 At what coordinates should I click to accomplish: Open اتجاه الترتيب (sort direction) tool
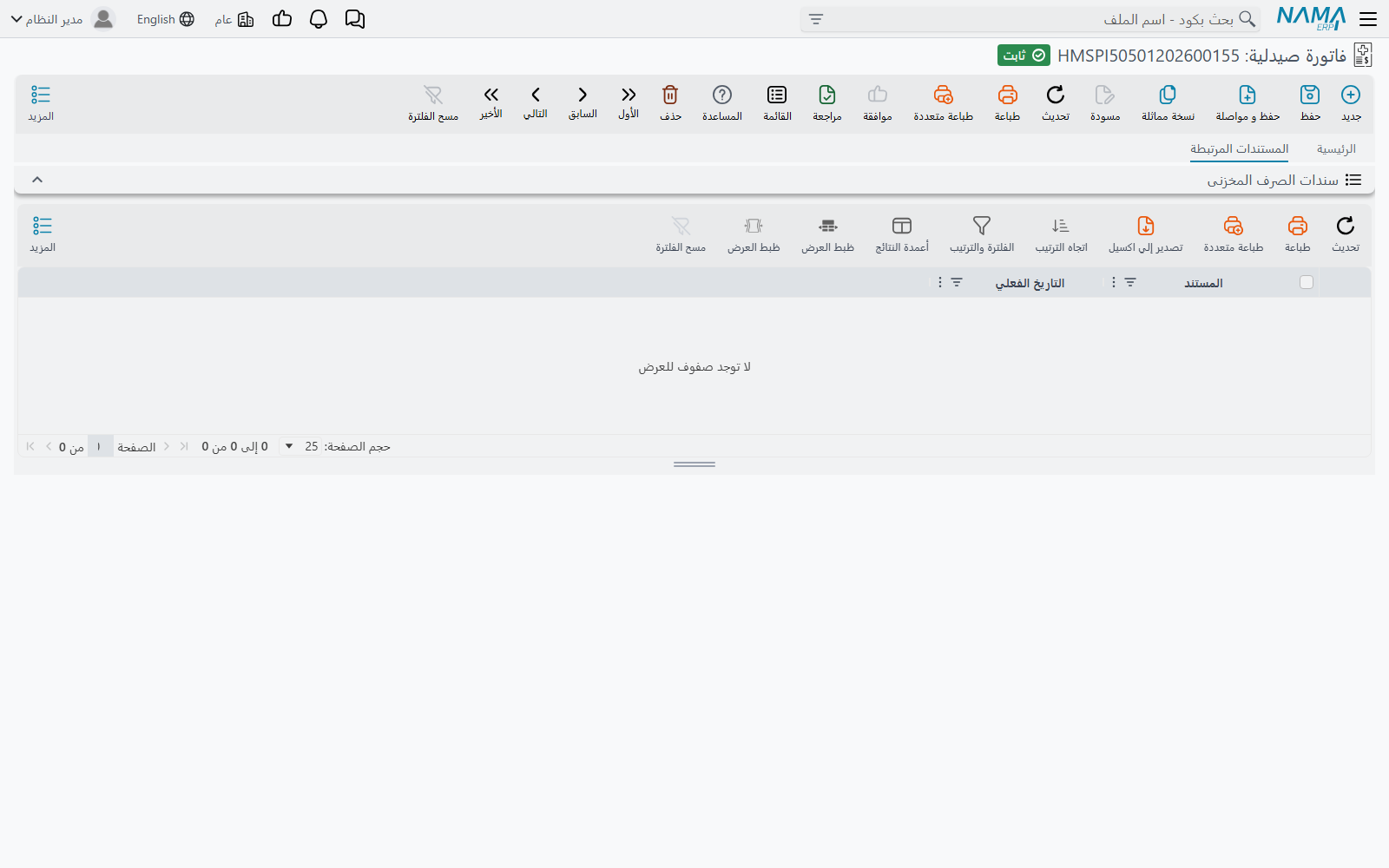point(1061,226)
